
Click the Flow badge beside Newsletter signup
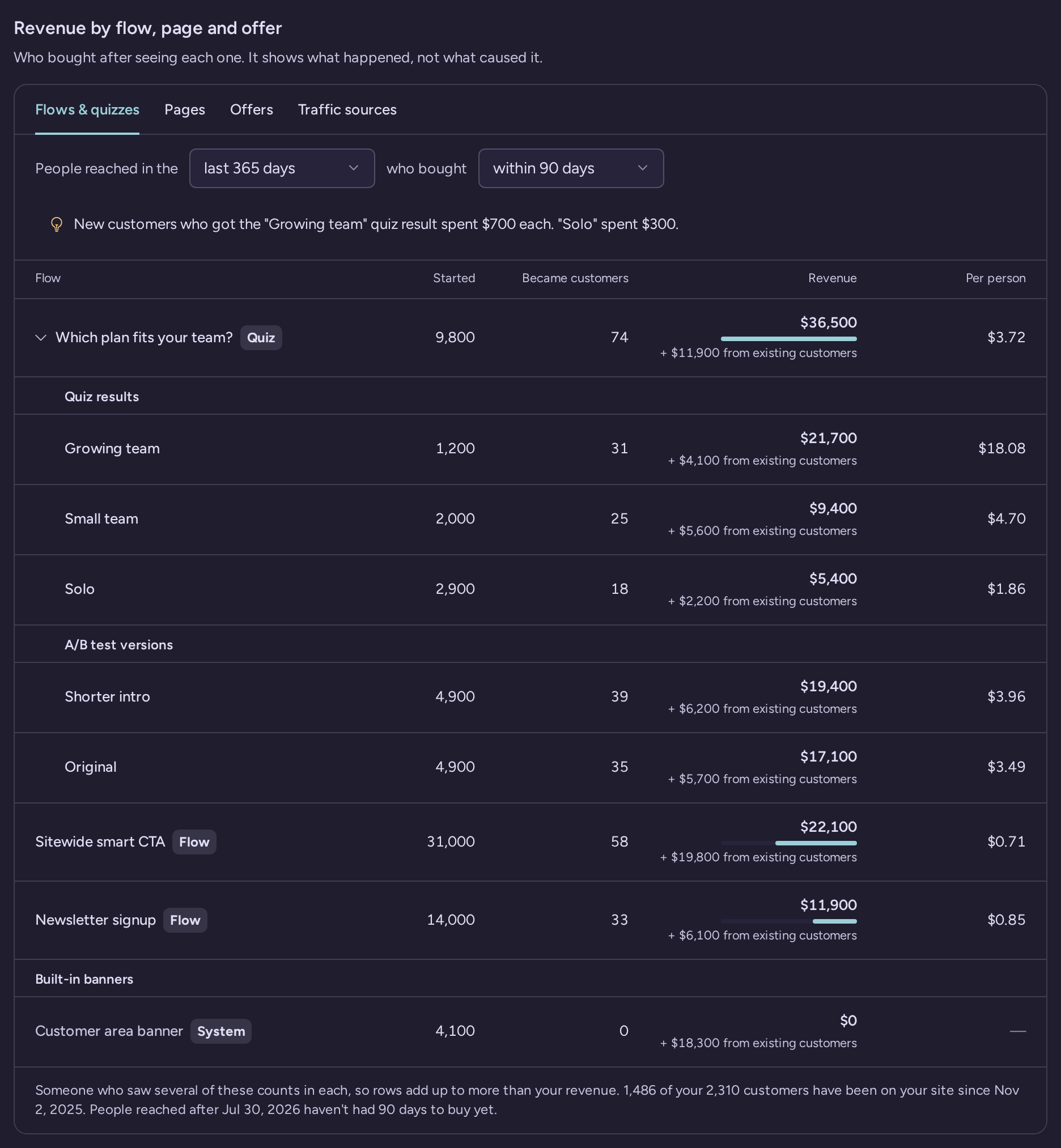tap(185, 920)
